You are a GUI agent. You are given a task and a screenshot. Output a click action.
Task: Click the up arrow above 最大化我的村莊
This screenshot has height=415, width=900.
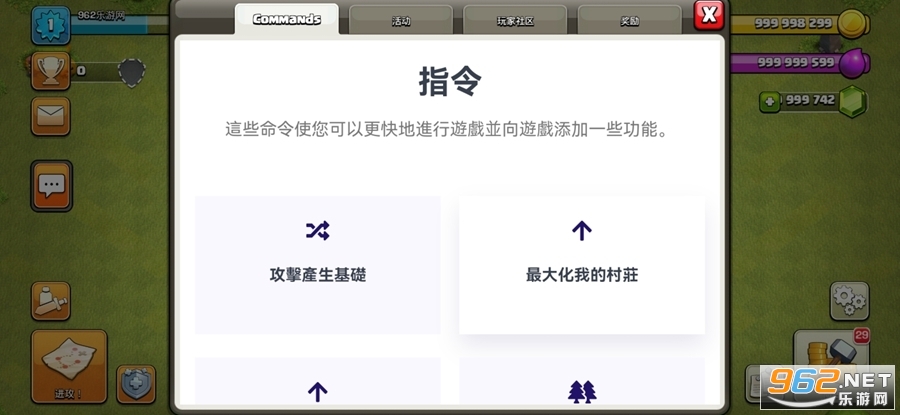click(x=581, y=231)
